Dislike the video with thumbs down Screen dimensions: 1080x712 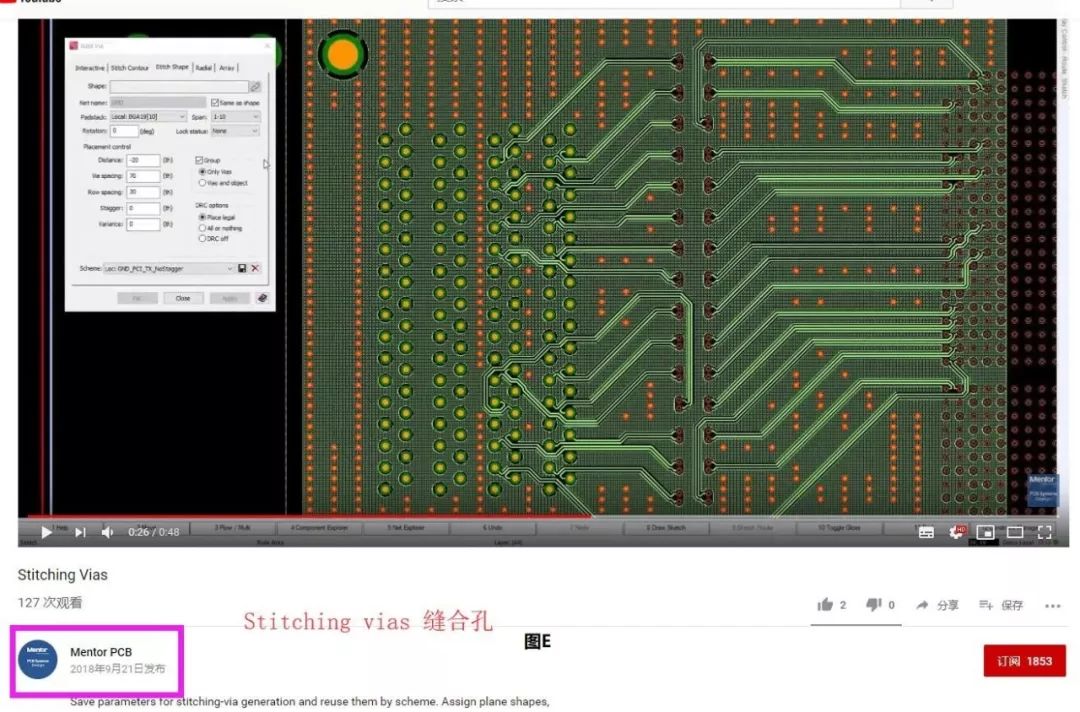[x=873, y=605]
